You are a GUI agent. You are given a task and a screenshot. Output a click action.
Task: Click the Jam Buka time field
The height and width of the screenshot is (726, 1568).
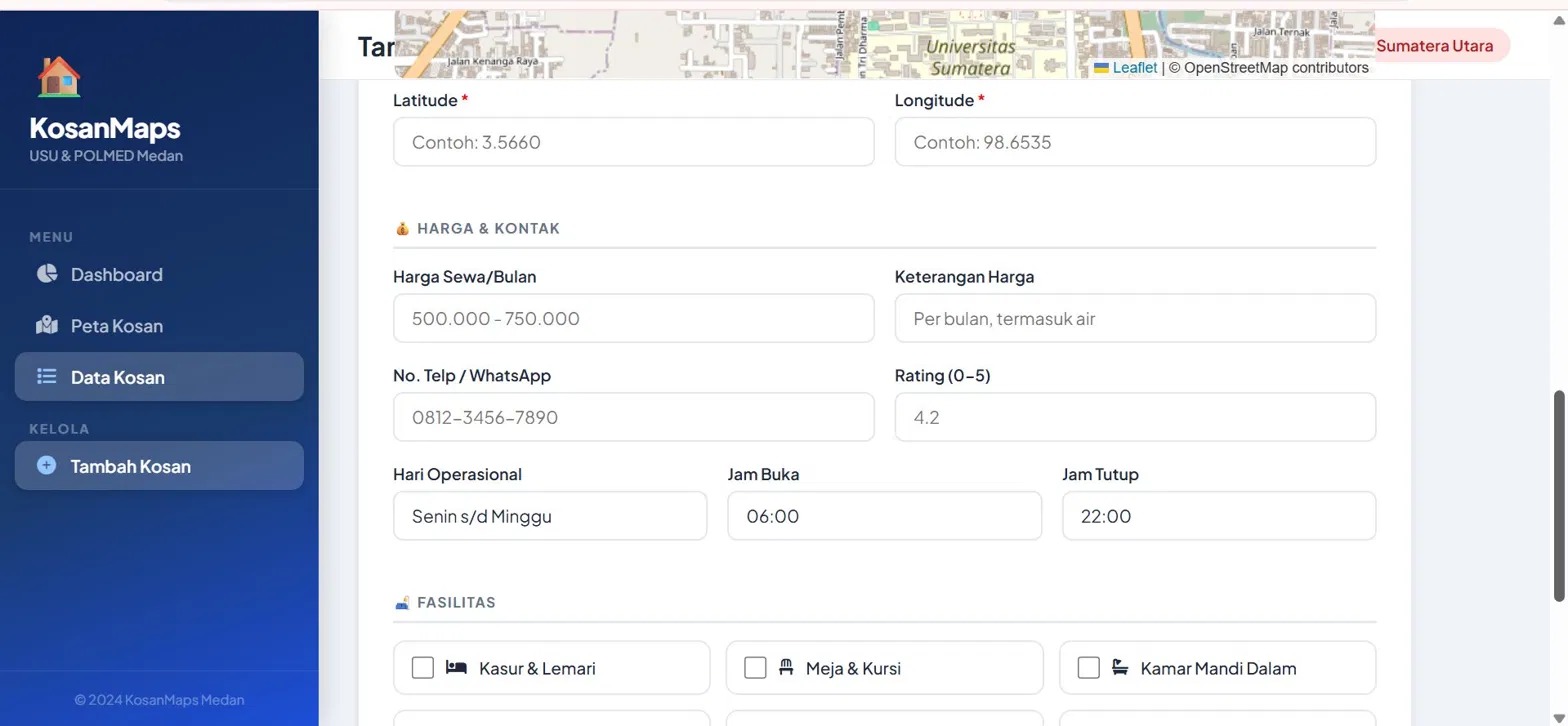(884, 516)
